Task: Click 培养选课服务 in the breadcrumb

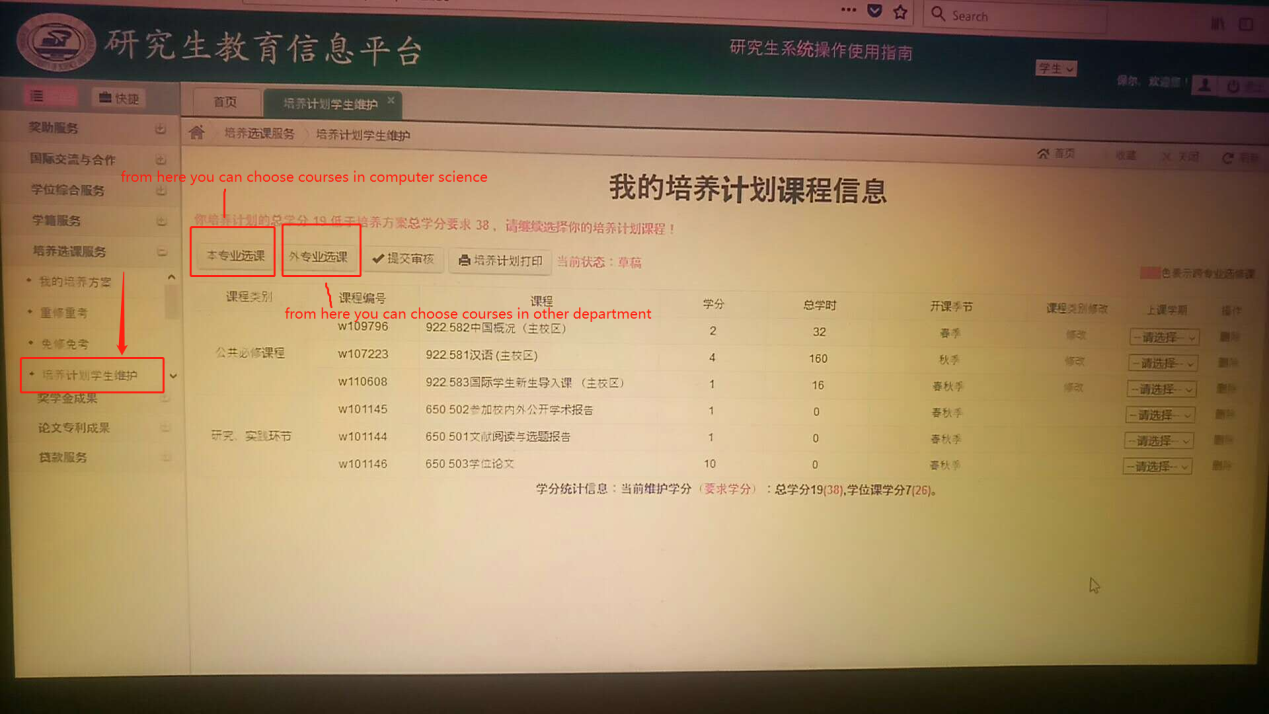Action: [x=259, y=133]
